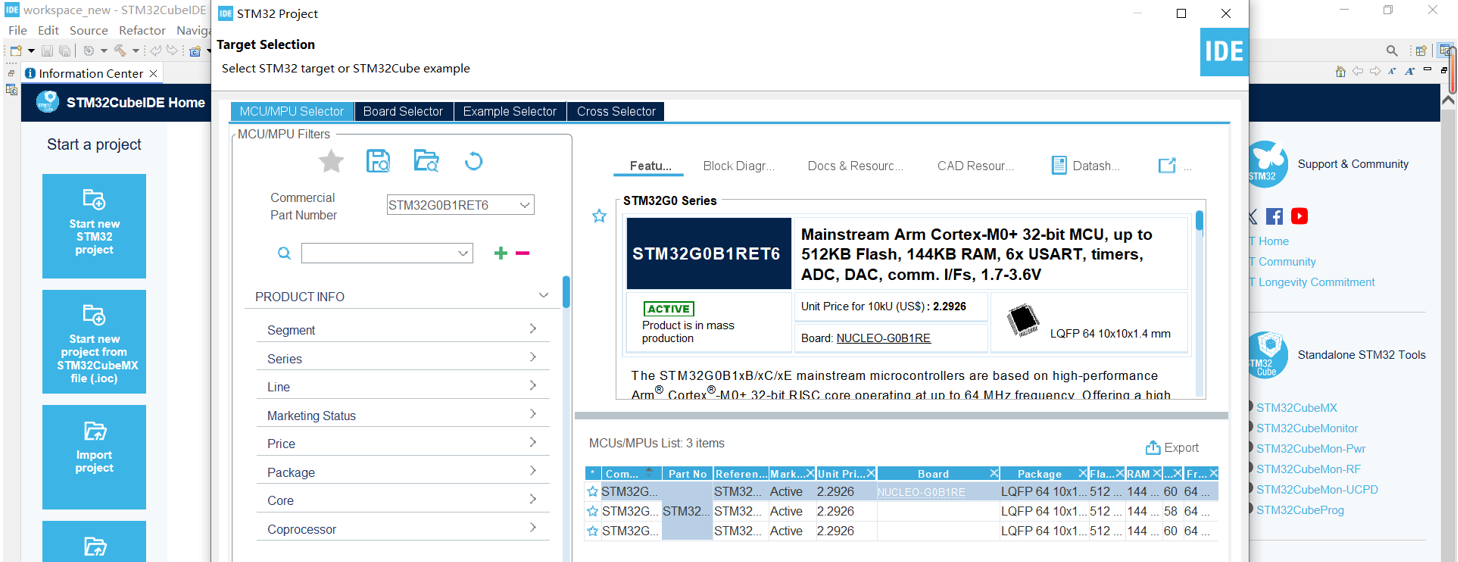Remove the Board column via its X
1458x562 pixels.
coord(994,473)
